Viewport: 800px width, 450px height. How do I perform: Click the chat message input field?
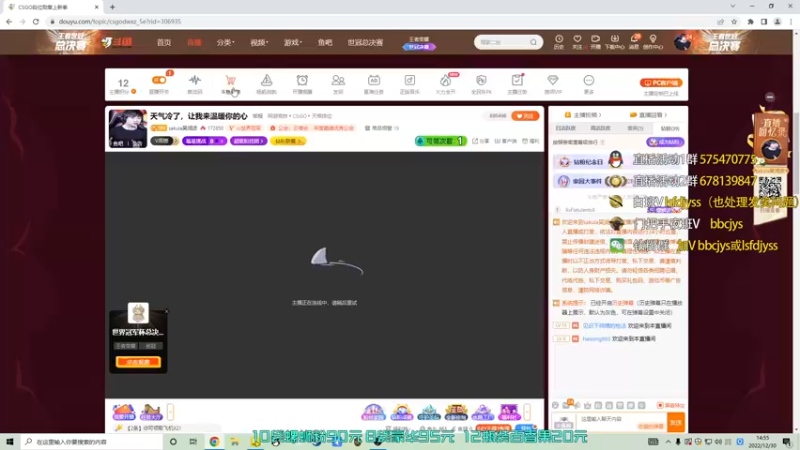(621, 422)
